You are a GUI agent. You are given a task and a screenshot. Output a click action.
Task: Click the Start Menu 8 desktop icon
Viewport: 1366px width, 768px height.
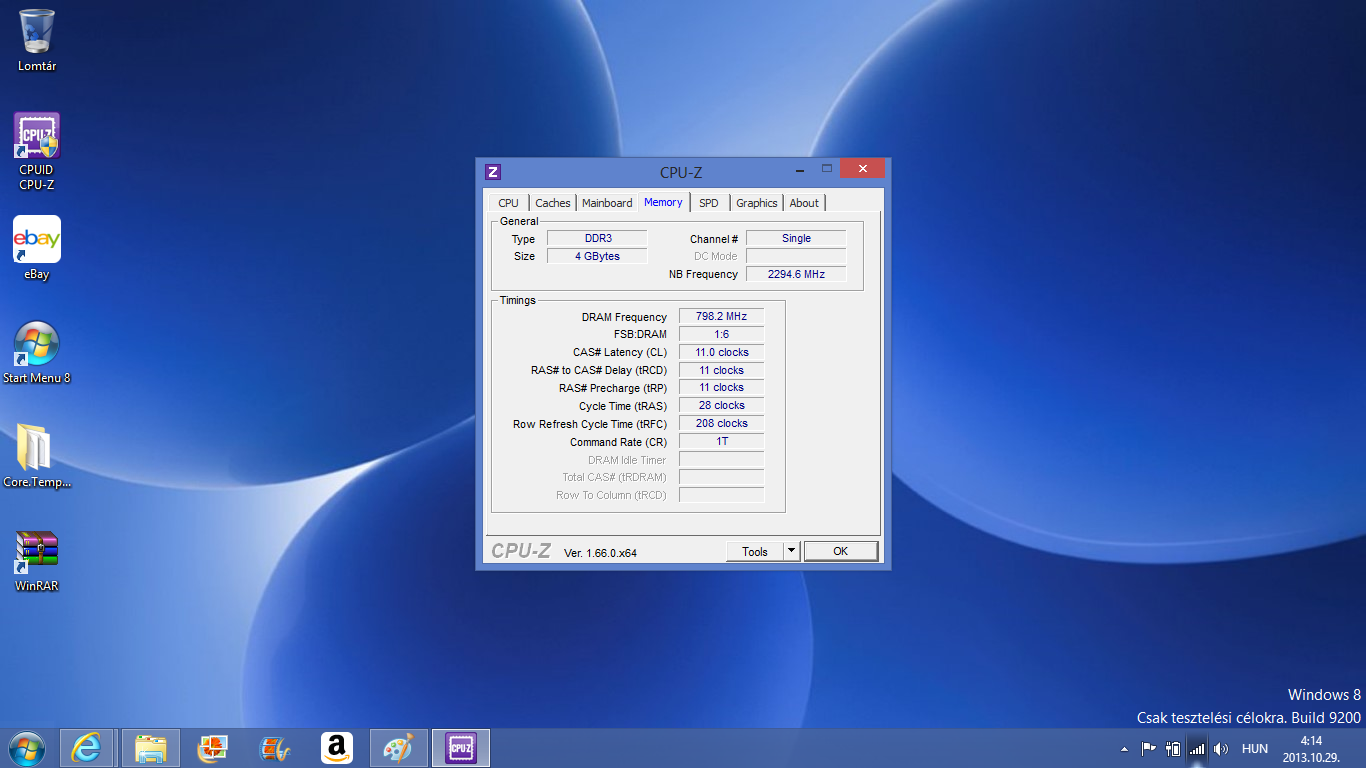(37, 345)
